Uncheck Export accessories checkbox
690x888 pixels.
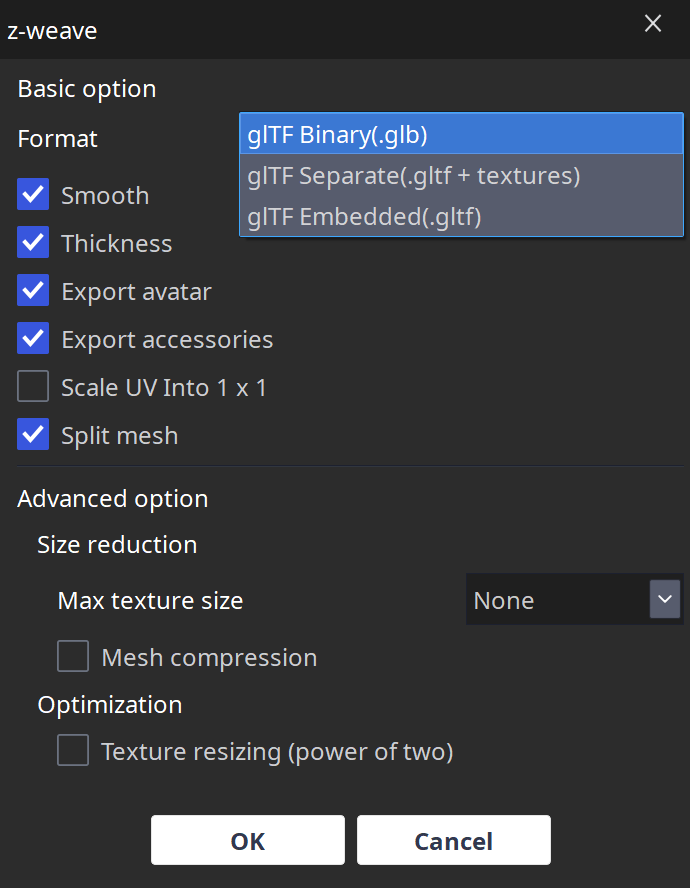click(x=33, y=339)
